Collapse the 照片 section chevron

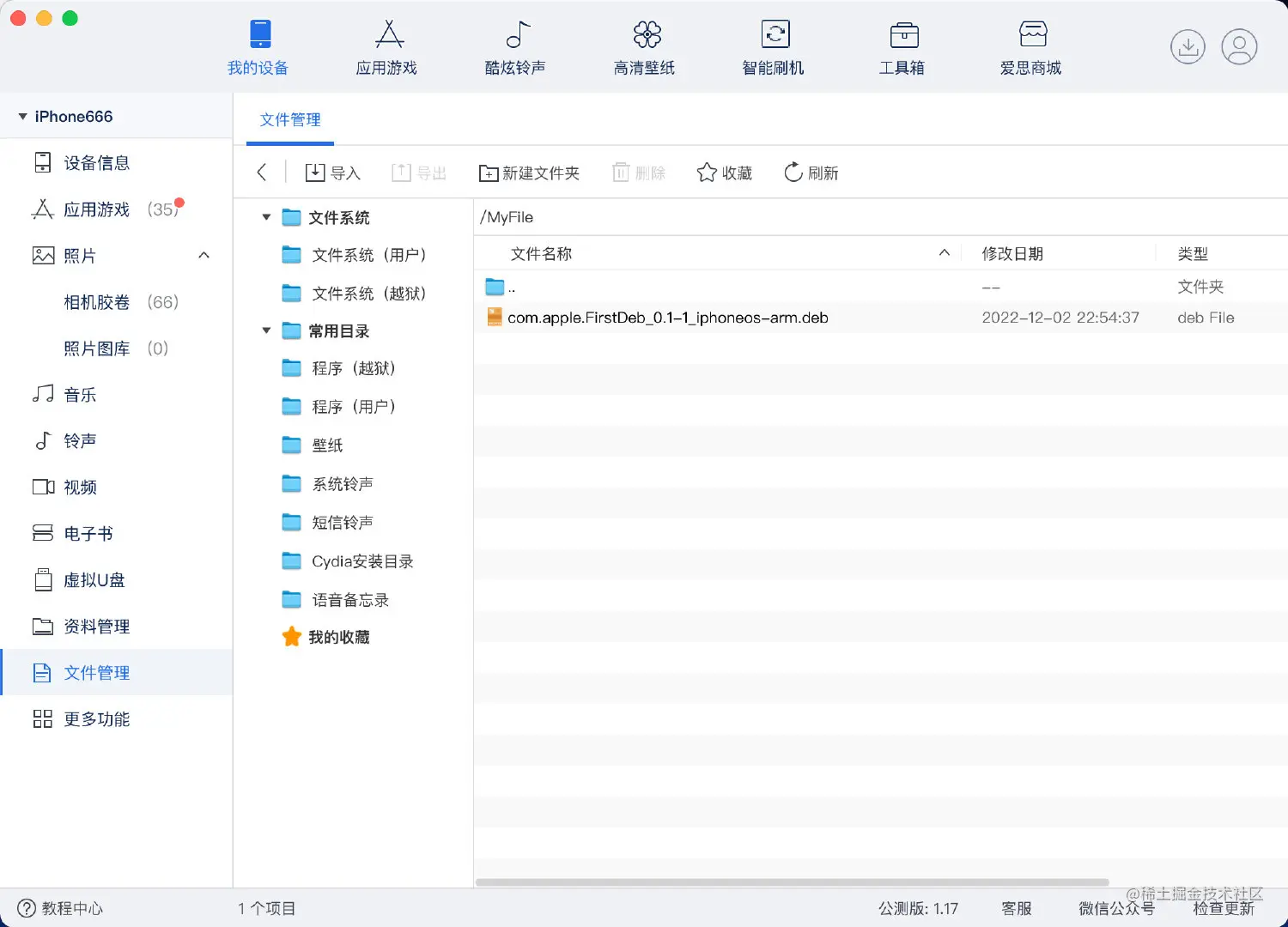(204, 255)
